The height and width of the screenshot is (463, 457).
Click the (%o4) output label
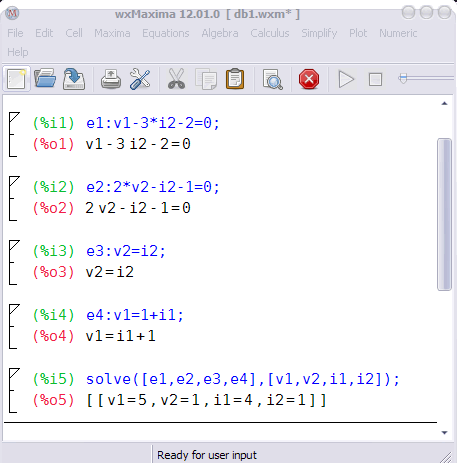coord(53,336)
